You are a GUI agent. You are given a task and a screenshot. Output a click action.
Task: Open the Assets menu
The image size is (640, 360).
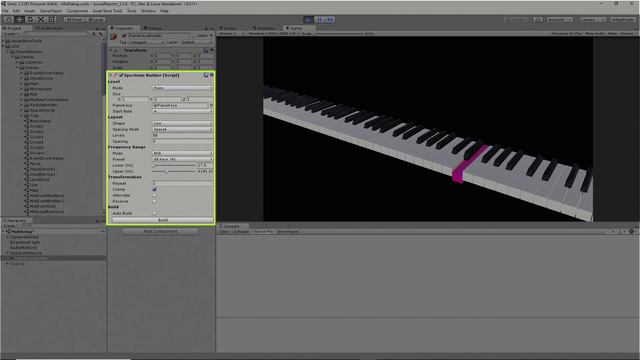[29, 11]
